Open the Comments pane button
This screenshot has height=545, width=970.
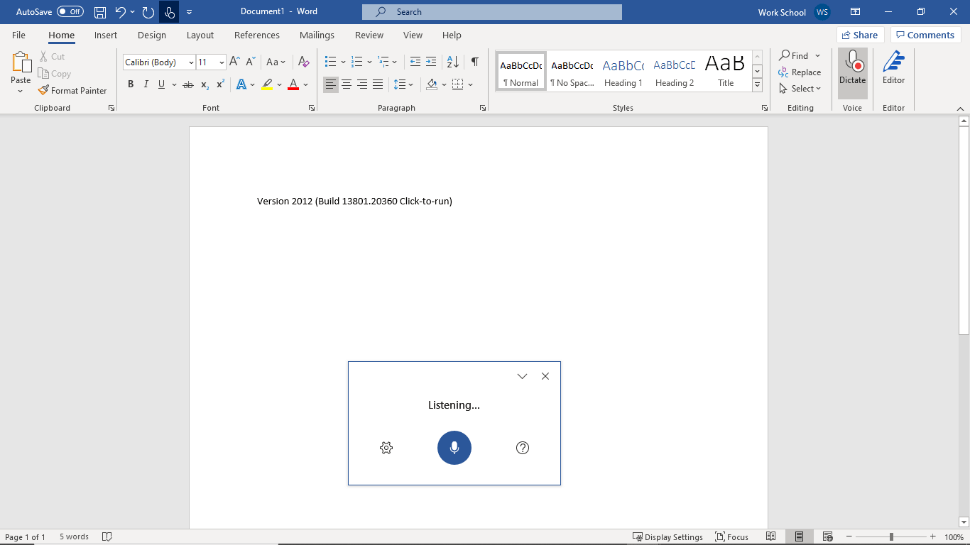point(925,35)
